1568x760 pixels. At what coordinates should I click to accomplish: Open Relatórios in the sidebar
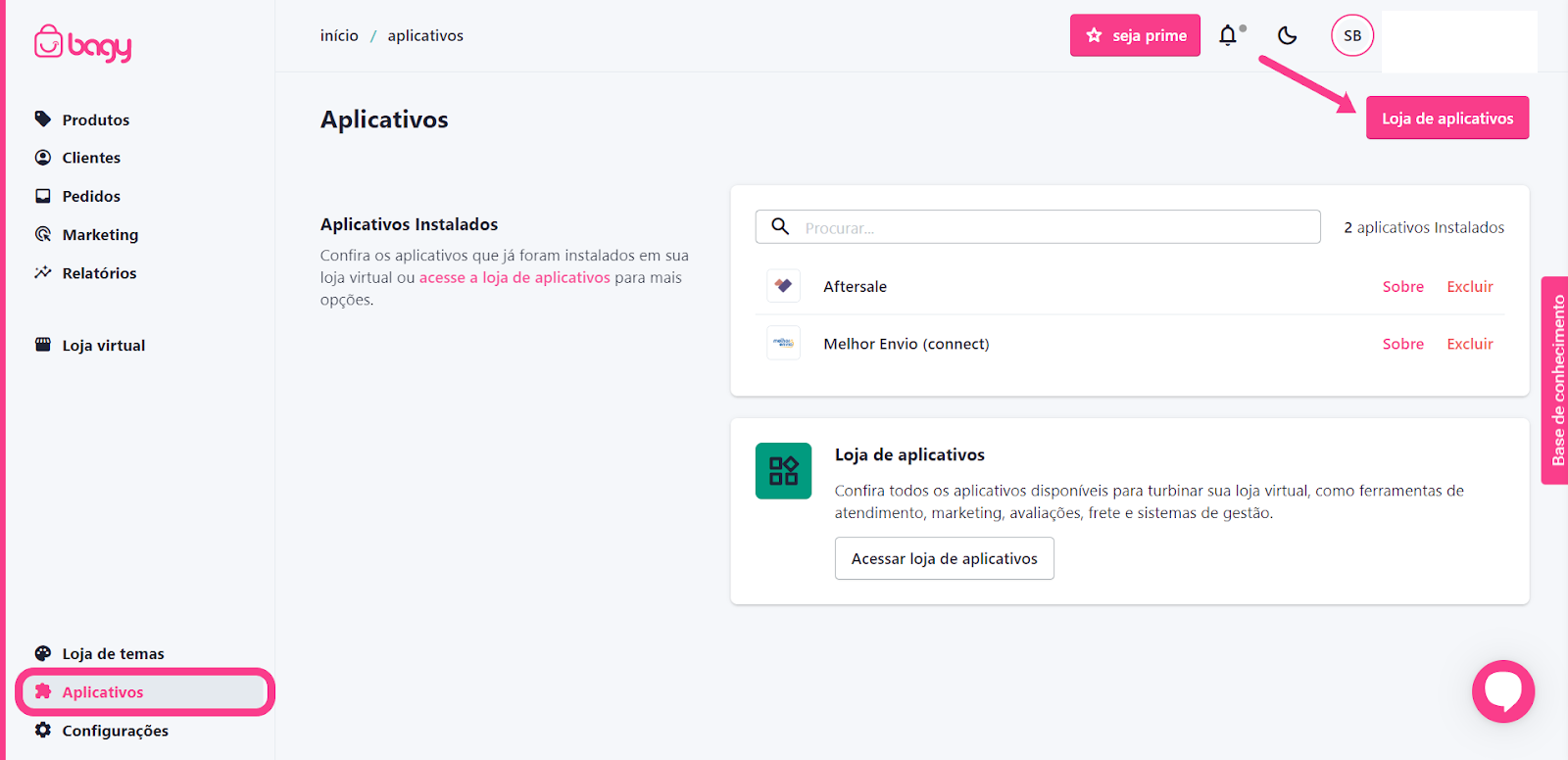click(99, 272)
